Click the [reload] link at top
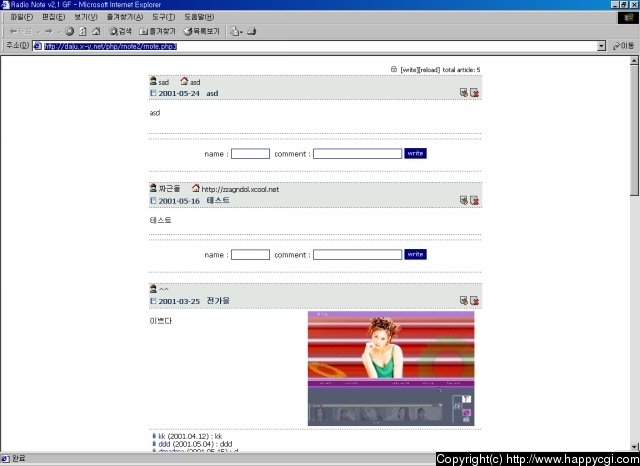This screenshot has height=466, width=640. [x=429, y=70]
